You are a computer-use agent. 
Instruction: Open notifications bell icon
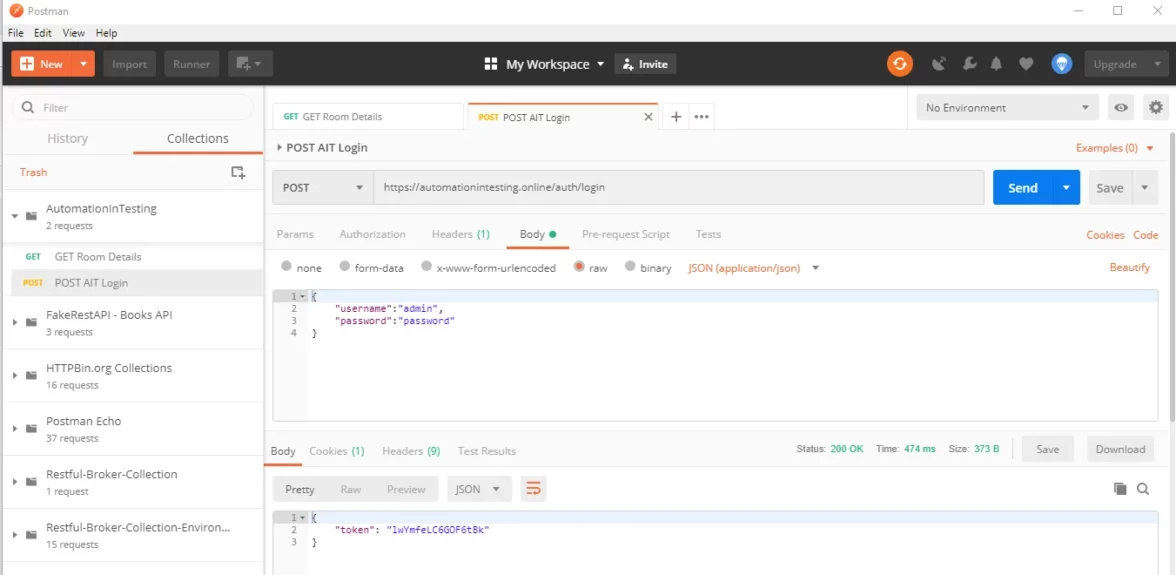996,64
